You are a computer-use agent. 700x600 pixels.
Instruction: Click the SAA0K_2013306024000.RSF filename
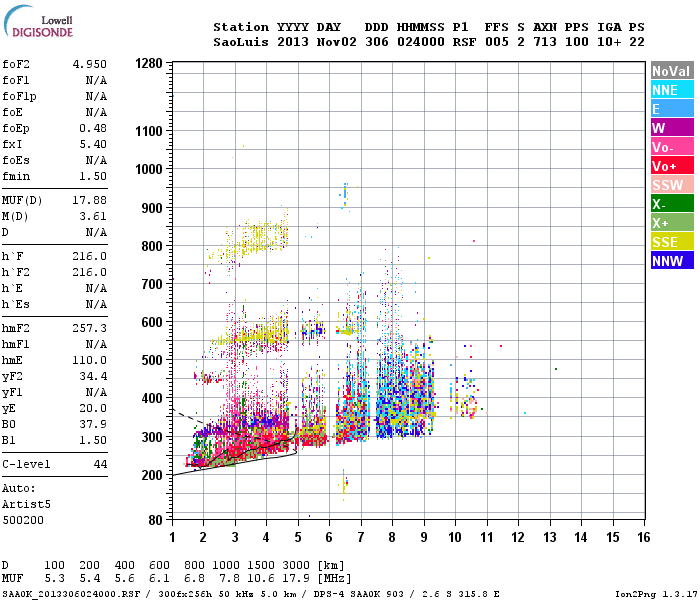[x=71, y=594]
